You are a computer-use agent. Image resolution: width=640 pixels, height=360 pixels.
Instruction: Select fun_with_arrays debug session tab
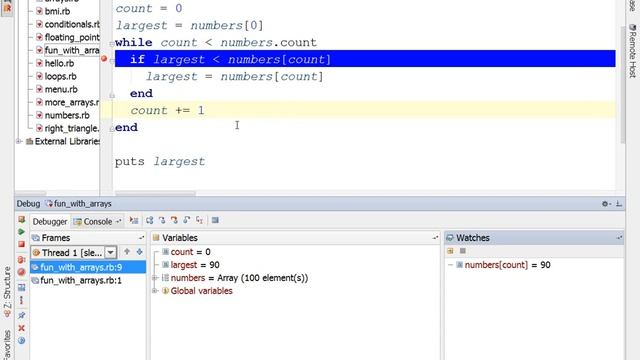[78, 204]
